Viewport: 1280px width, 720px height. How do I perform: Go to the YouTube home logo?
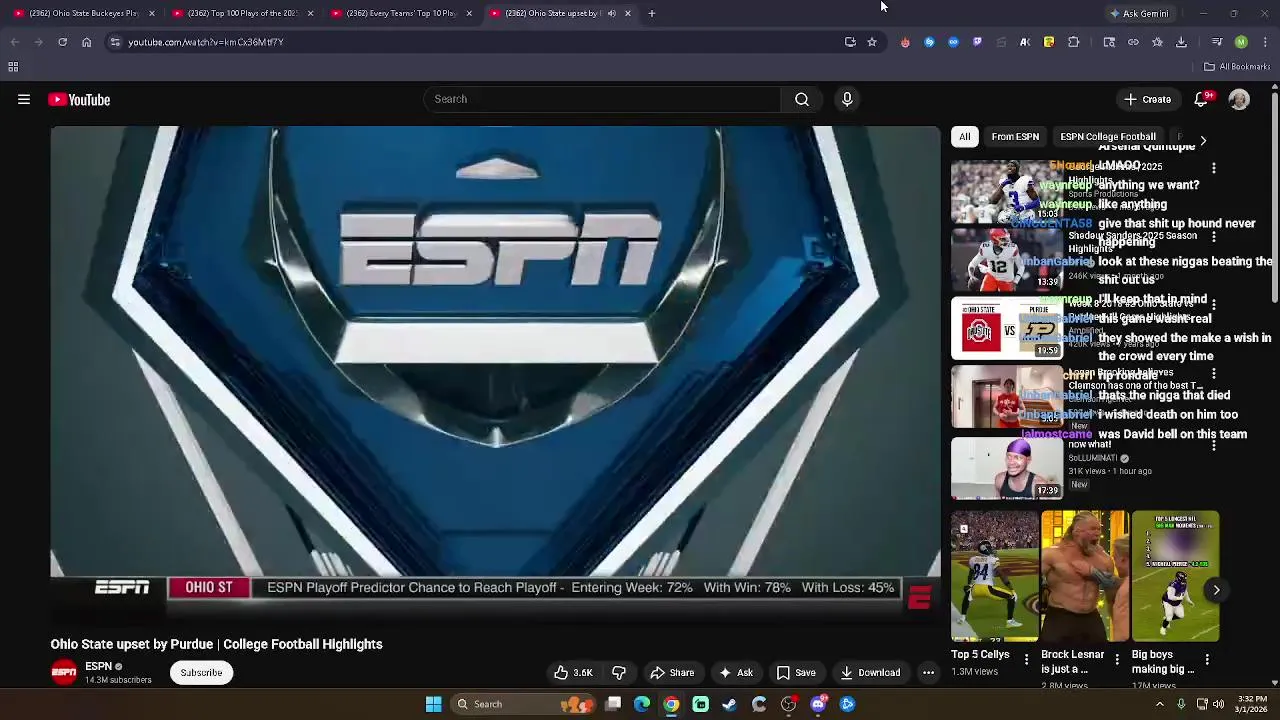point(79,100)
